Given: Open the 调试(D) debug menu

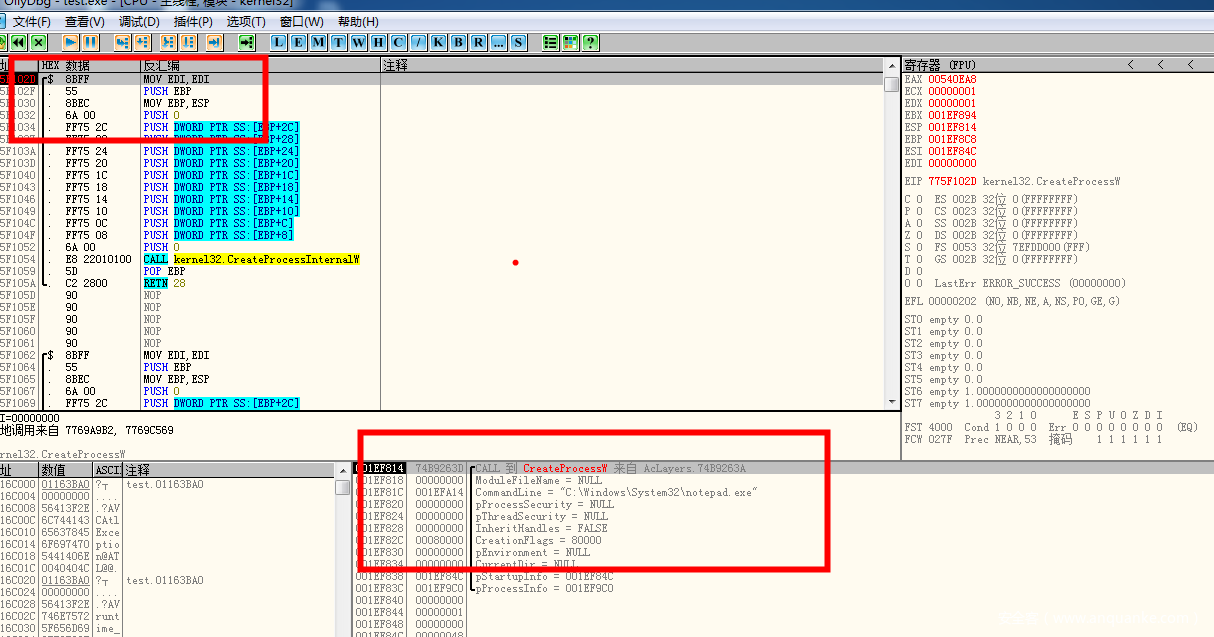Looking at the screenshot, I should click(x=139, y=21).
